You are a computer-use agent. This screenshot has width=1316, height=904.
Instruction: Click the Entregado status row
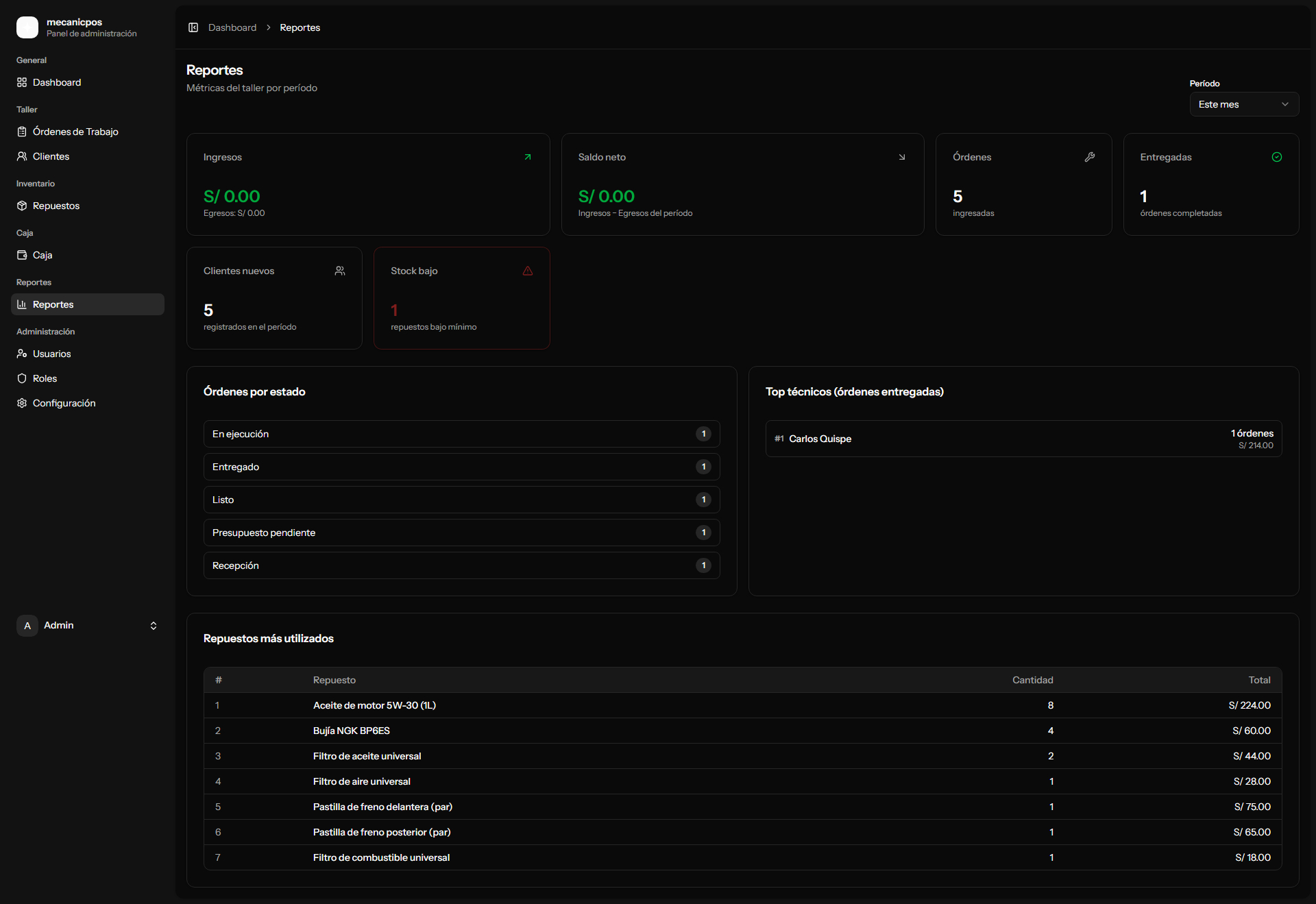click(x=461, y=467)
